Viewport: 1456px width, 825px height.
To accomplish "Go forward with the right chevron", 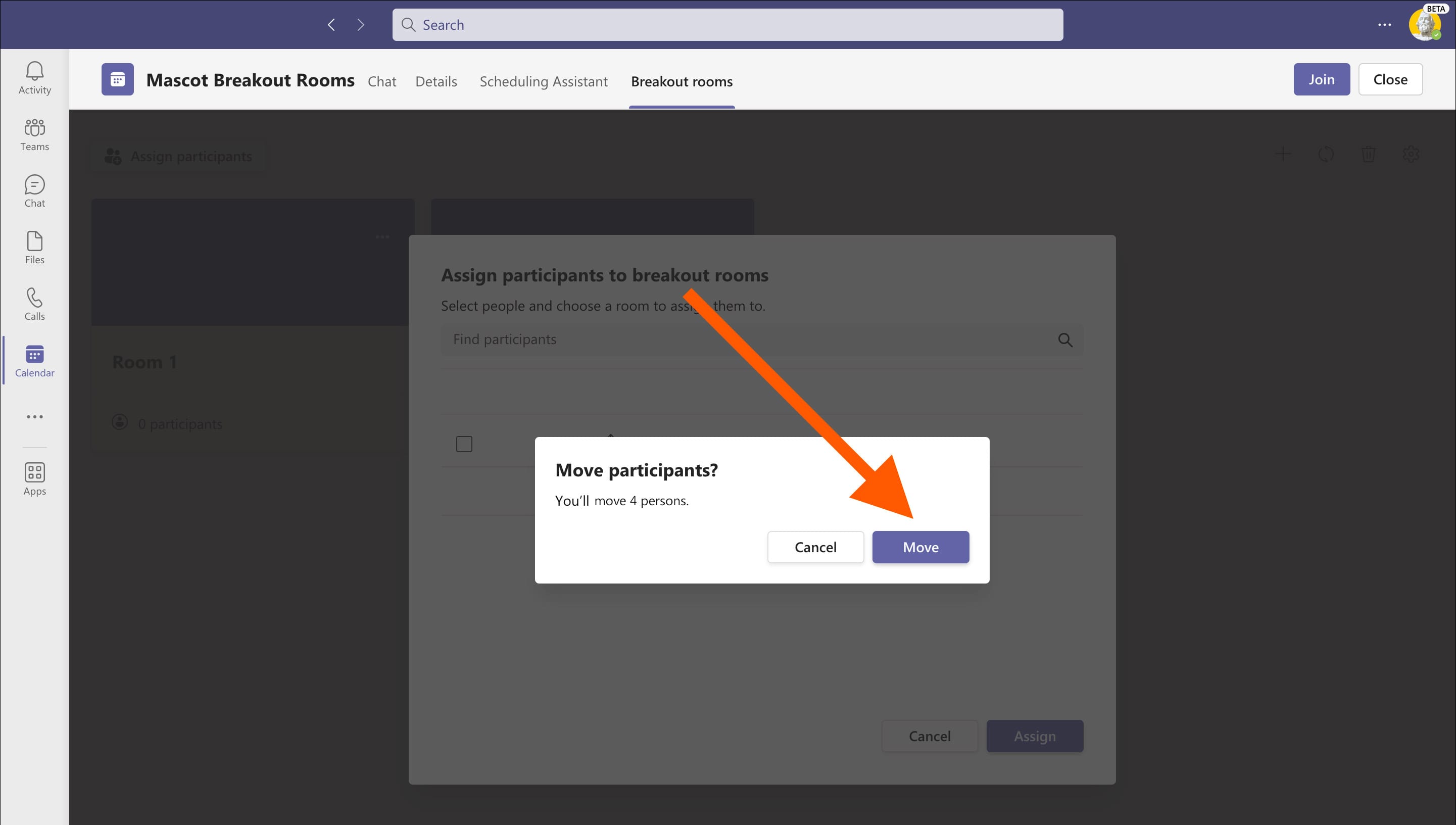I will pyautogui.click(x=361, y=25).
